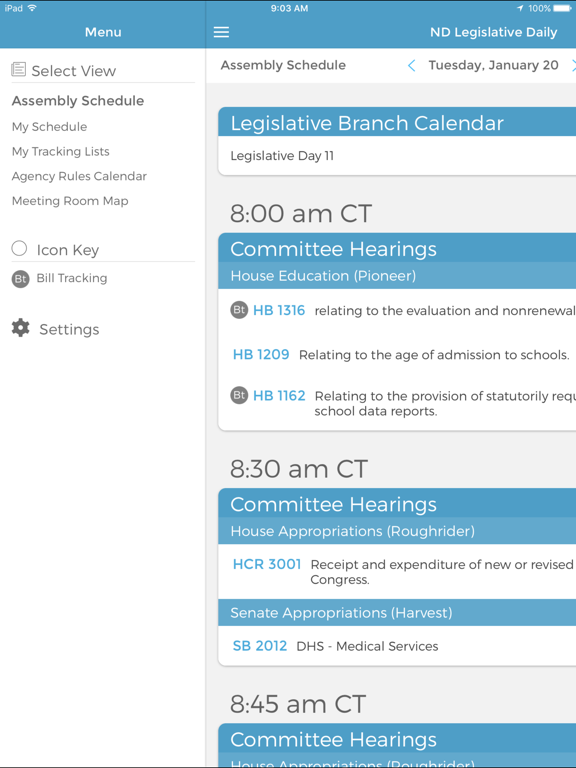Image resolution: width=576 pixels, height=768 pixels.
Task: Select the Icon Key circle
Action: [x=19, y=248]
